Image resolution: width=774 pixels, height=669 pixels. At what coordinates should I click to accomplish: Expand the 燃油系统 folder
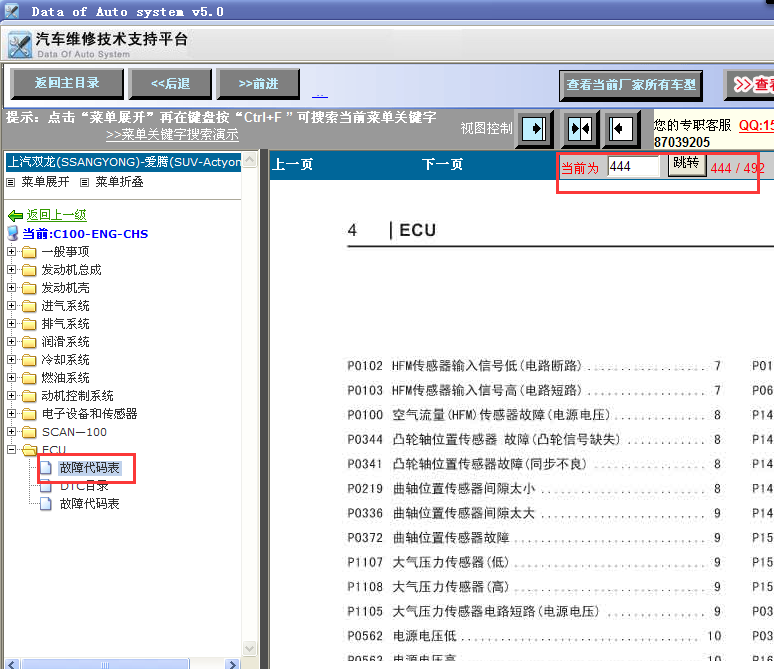[11, 378]
